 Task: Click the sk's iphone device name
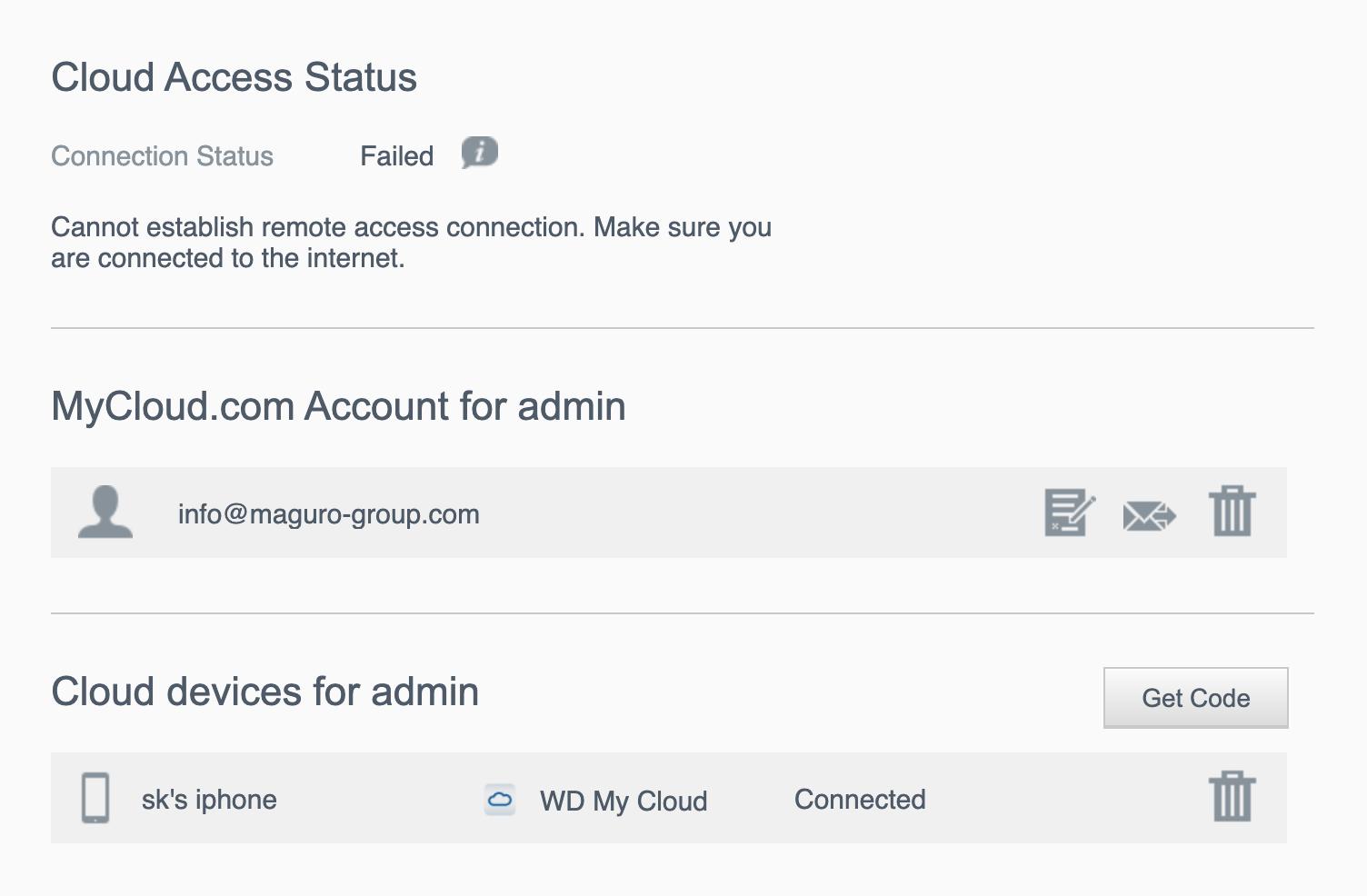tap(209, 800)
